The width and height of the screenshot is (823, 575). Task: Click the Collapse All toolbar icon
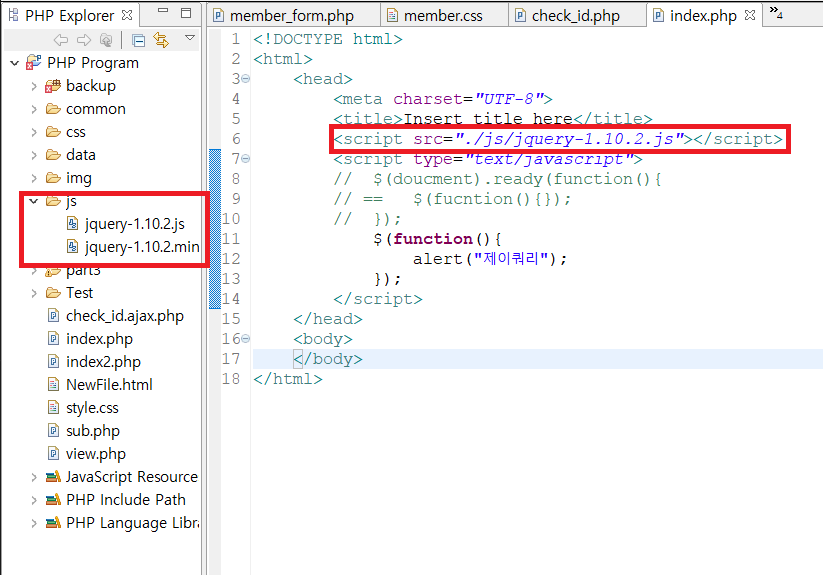[139, 40]
